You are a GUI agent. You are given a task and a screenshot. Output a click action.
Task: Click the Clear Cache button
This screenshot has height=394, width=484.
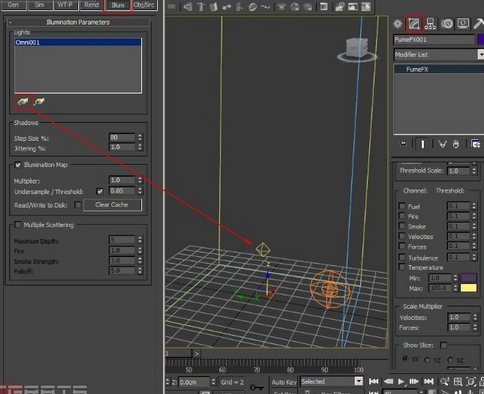(x=112, y=205)
